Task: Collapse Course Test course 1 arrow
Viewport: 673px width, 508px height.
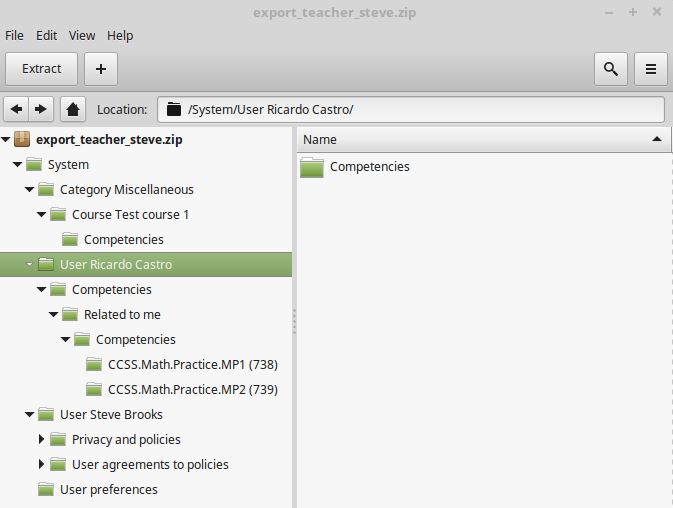Action: pos(42,214)
